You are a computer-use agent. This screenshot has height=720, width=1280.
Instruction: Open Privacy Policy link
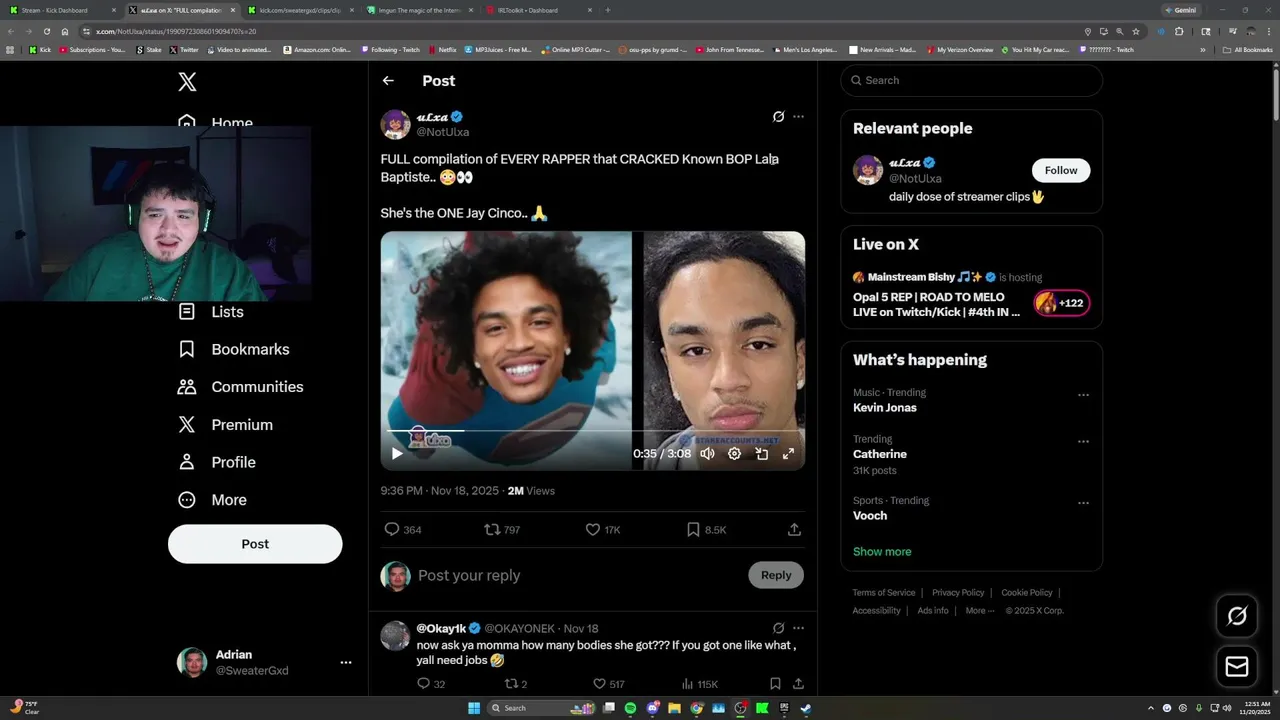pyautogui.click(x=958, y=593)
